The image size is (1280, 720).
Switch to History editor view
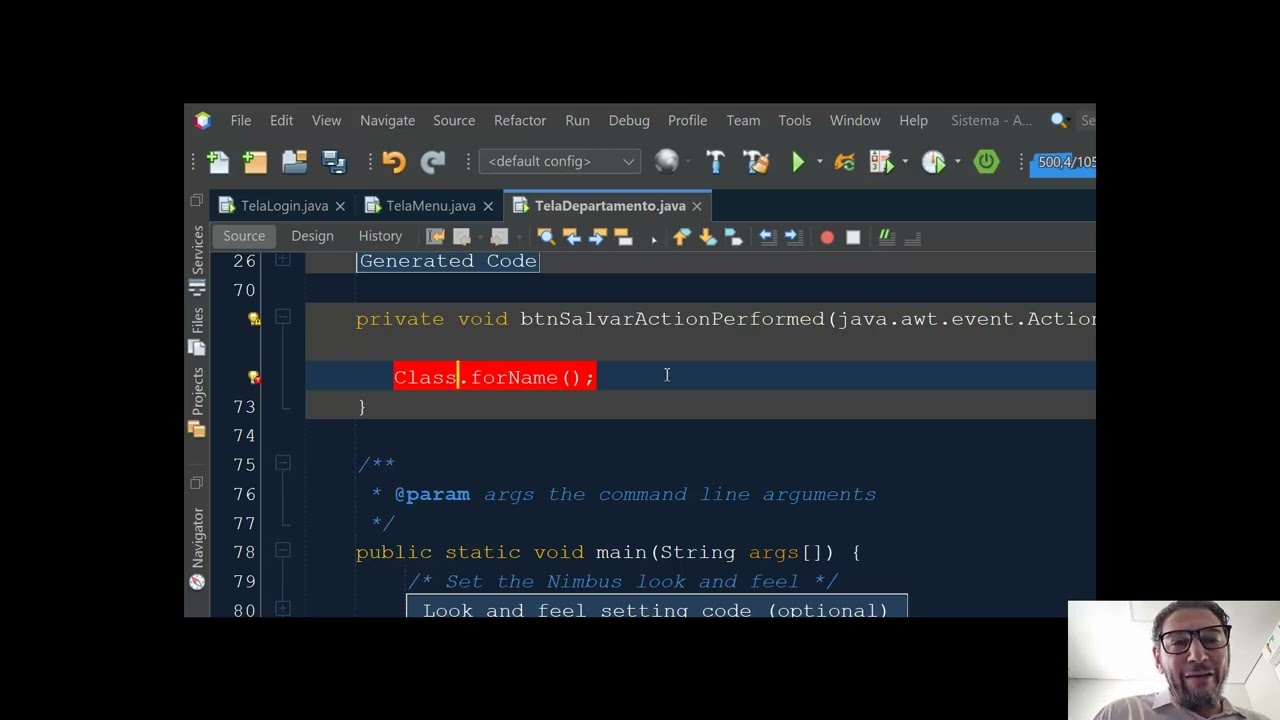(380, 236)
